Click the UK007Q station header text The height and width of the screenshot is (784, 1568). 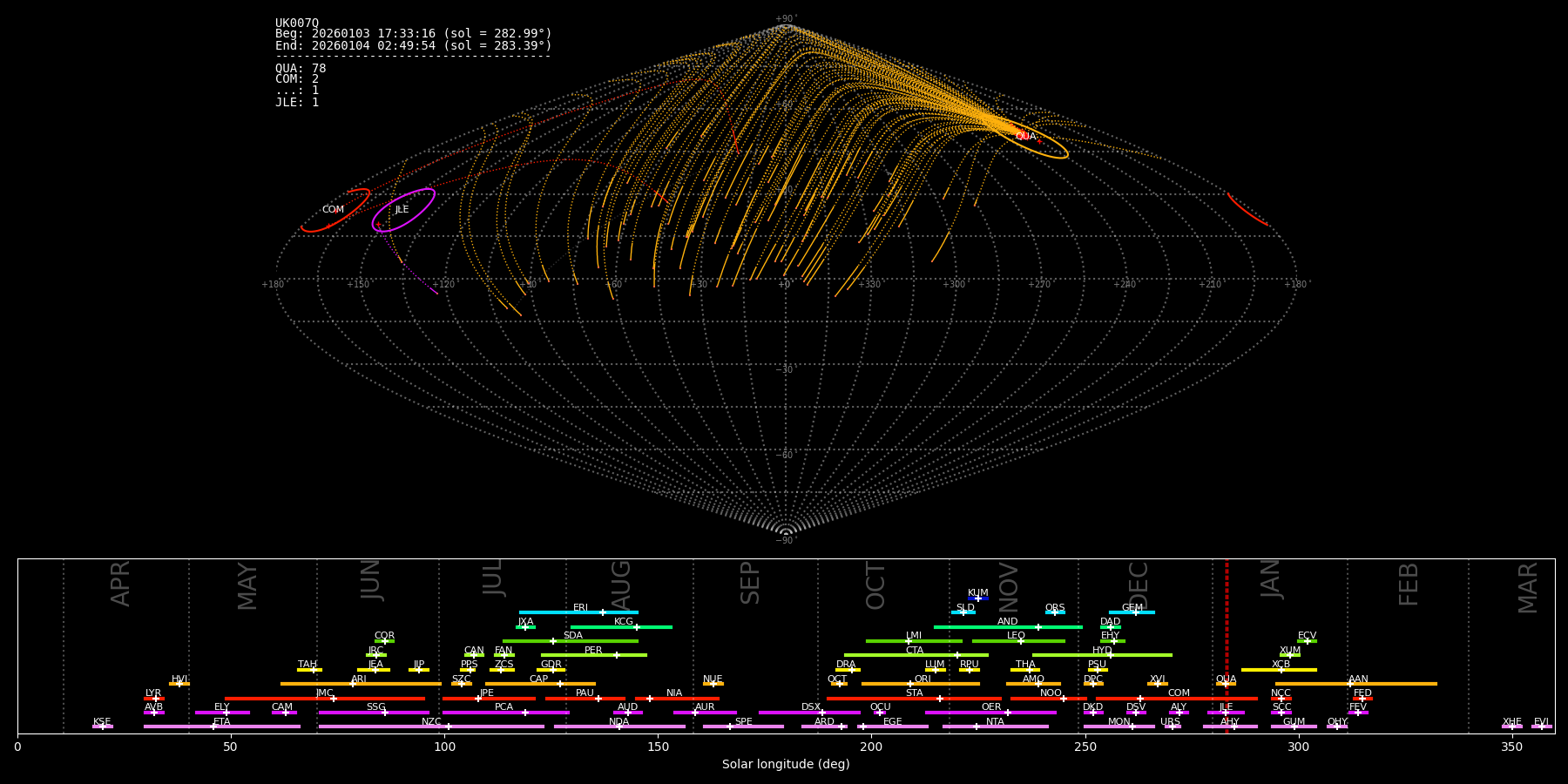[x=297, y=24]
